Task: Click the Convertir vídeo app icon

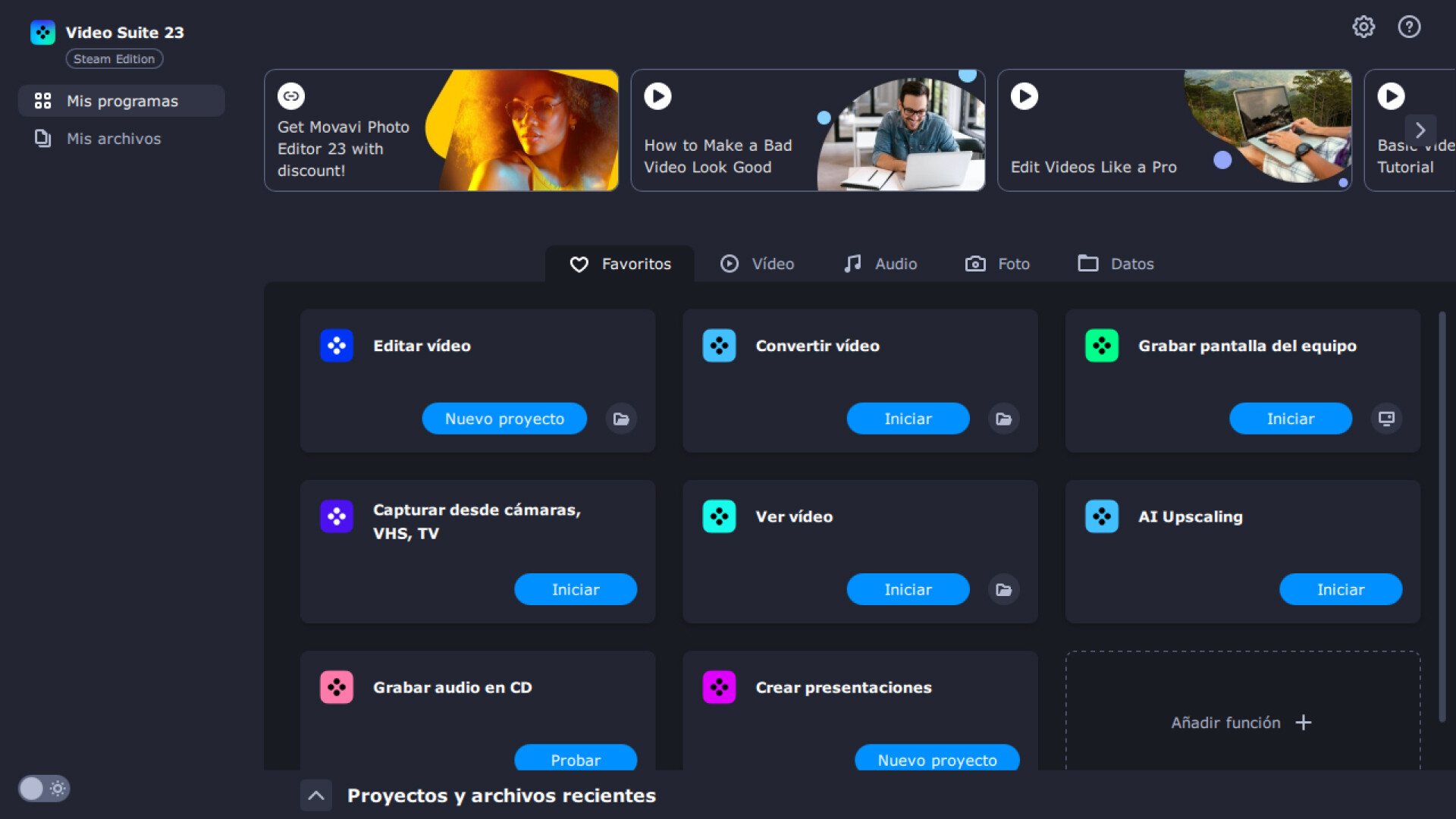Action: click(x=719, y=346)
